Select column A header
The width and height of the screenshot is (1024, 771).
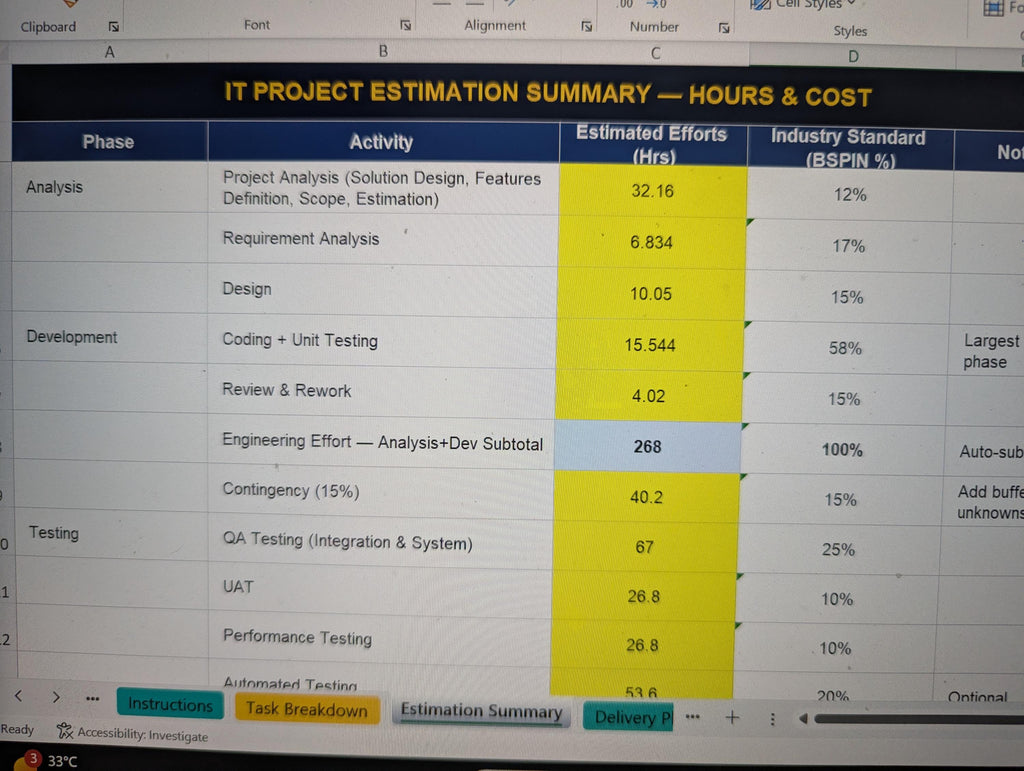tap(110, 52)
